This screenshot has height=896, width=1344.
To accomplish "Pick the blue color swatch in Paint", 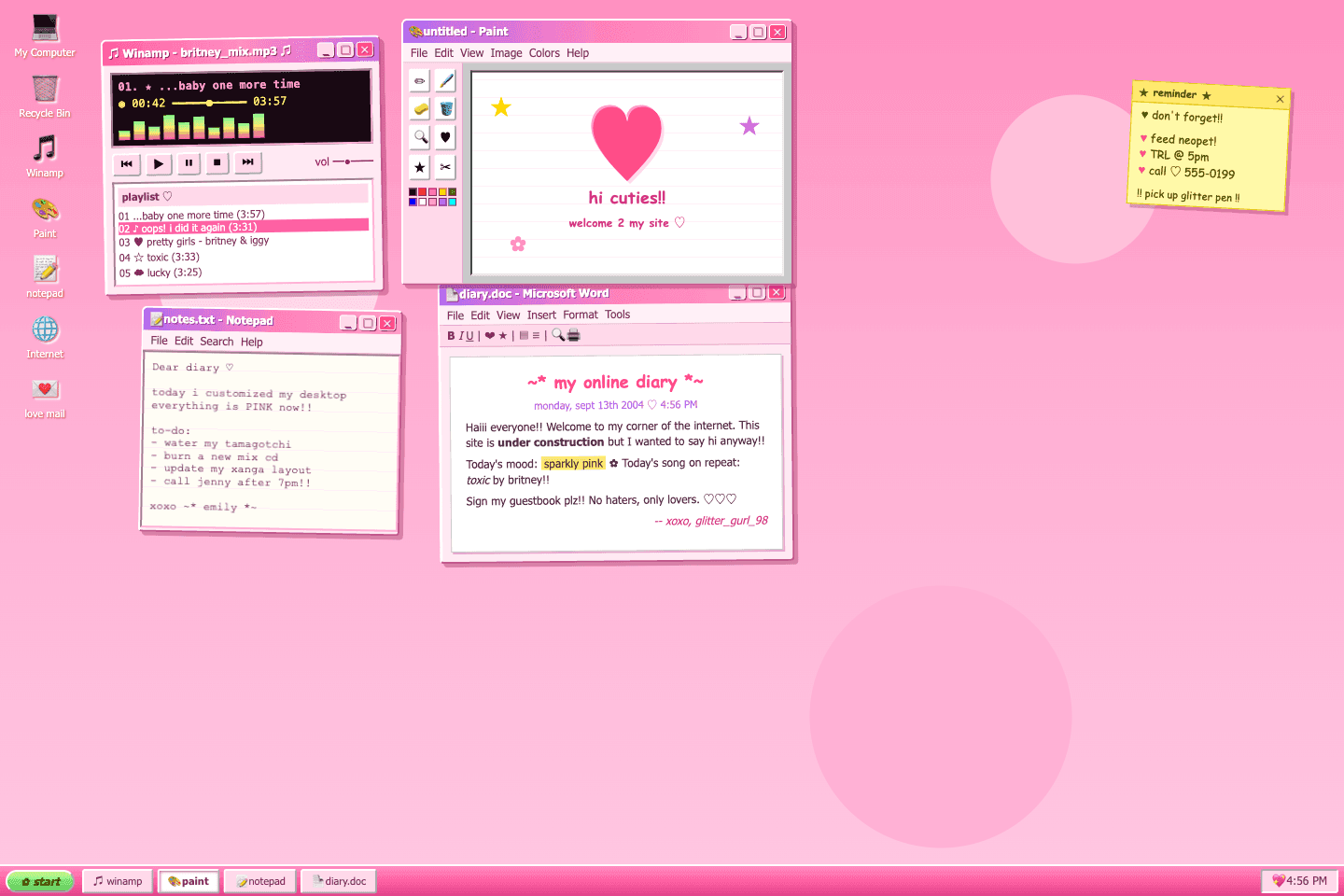I will [x=413, y=202].
